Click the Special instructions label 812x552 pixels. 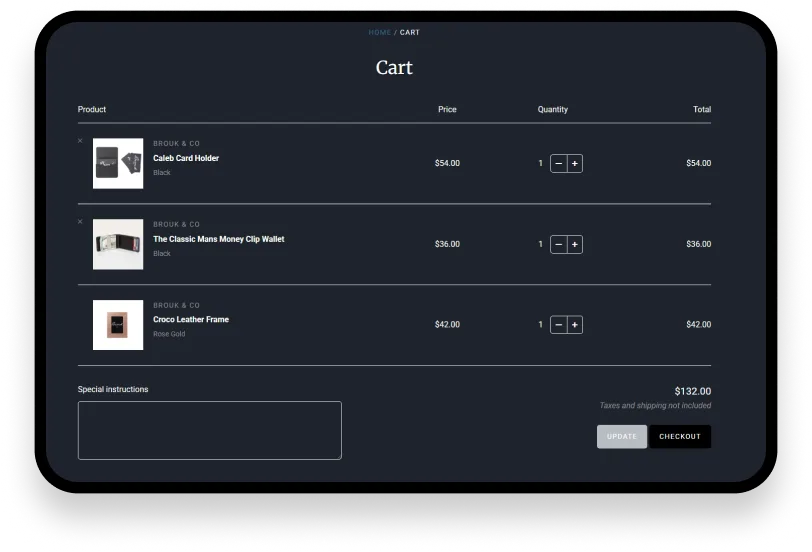coord(113,389)
